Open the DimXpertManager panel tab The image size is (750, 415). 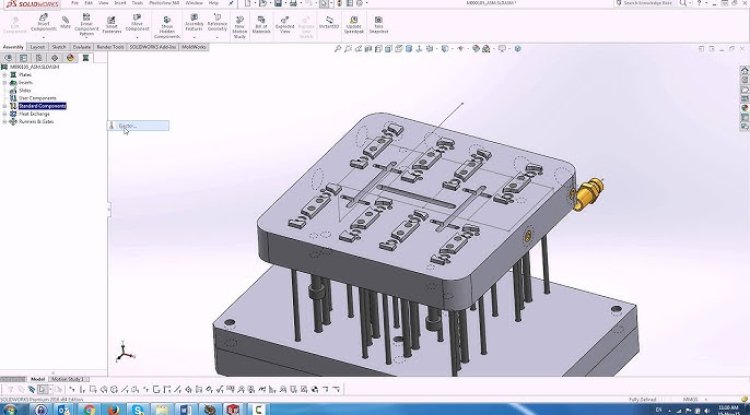tap(55, 58)
